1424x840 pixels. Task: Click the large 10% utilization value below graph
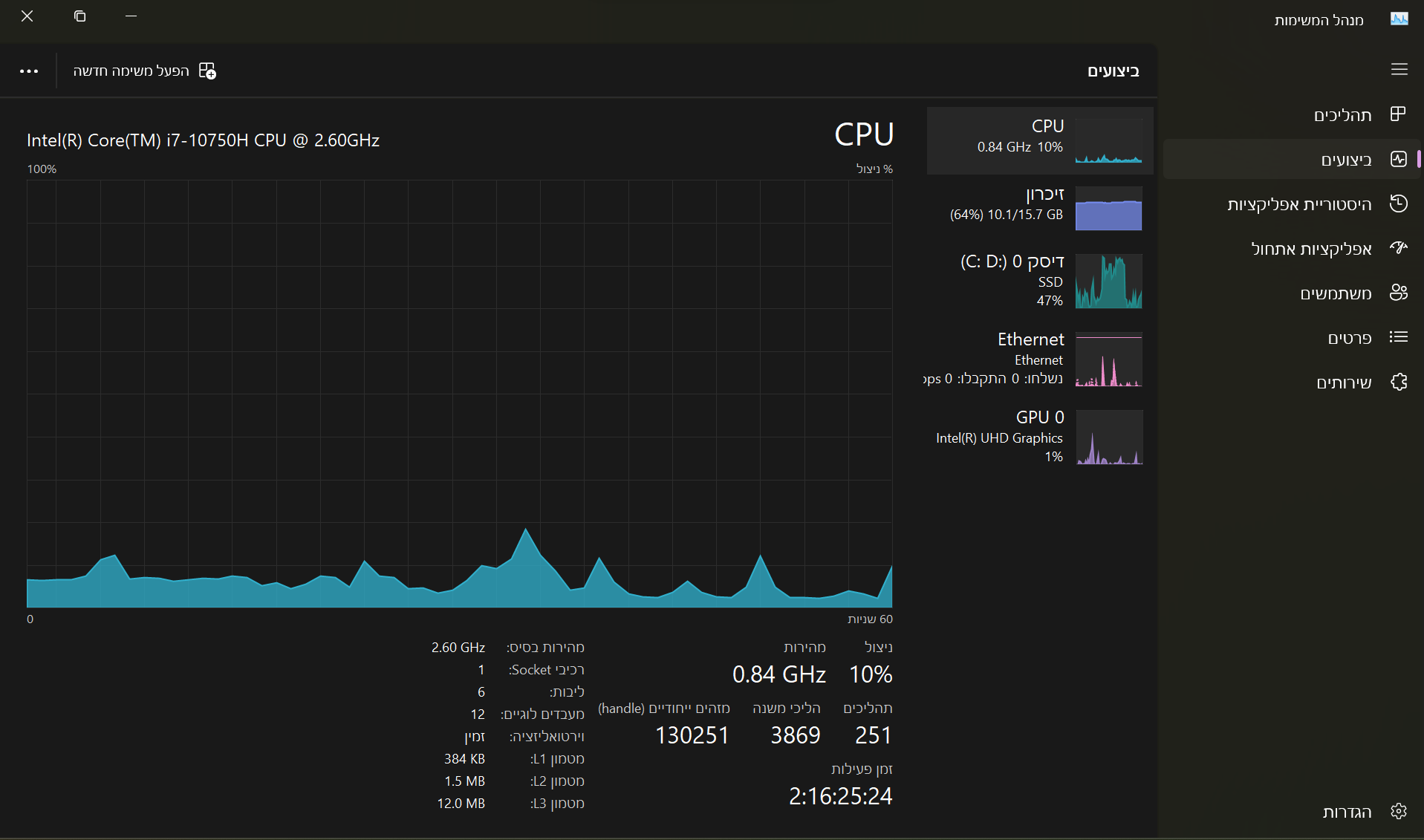[x=871, y=674]
